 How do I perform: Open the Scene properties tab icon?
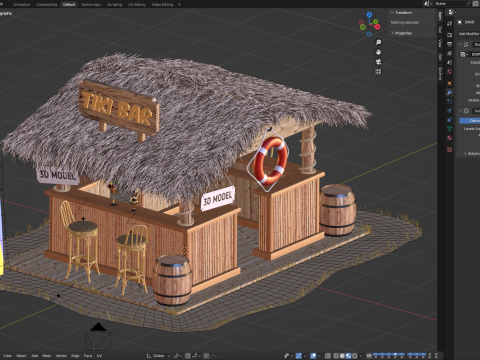pyautogui.click(x=450, y=62)
